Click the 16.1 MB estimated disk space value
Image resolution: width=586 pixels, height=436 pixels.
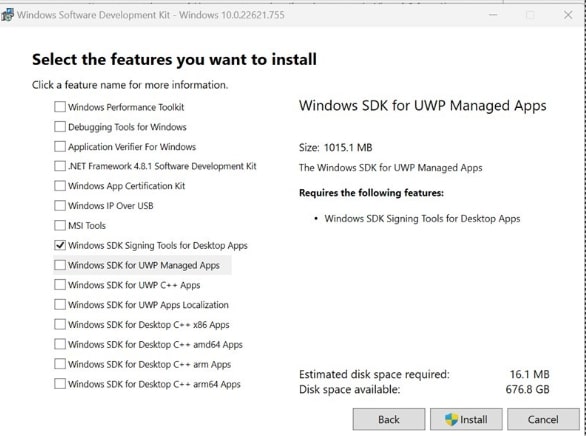tap(530, 374)
